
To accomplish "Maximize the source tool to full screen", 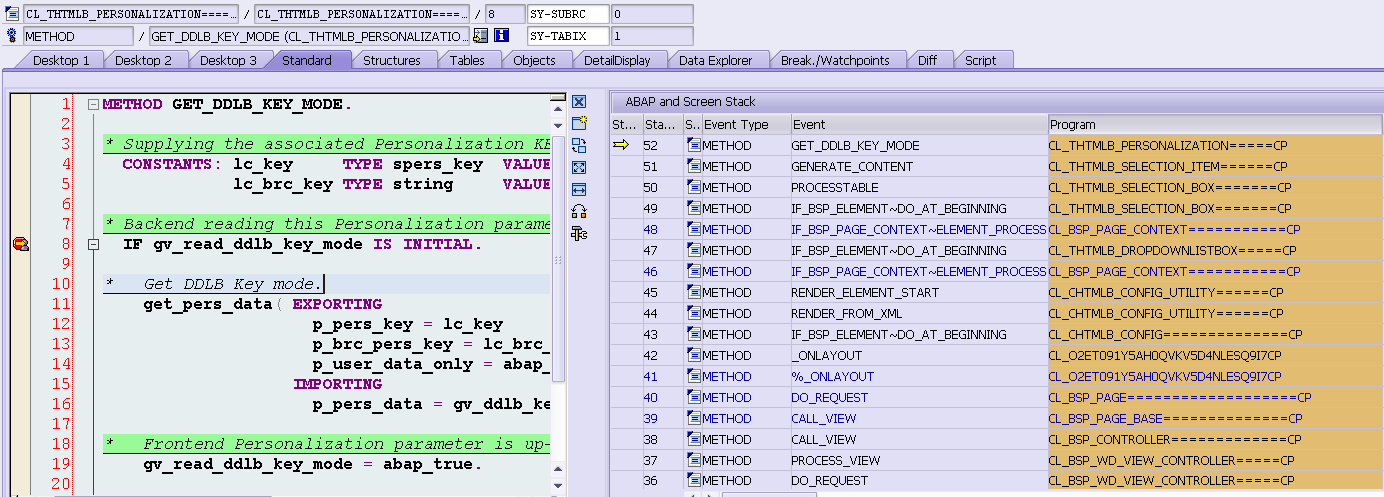I will (x=578, y=167).
